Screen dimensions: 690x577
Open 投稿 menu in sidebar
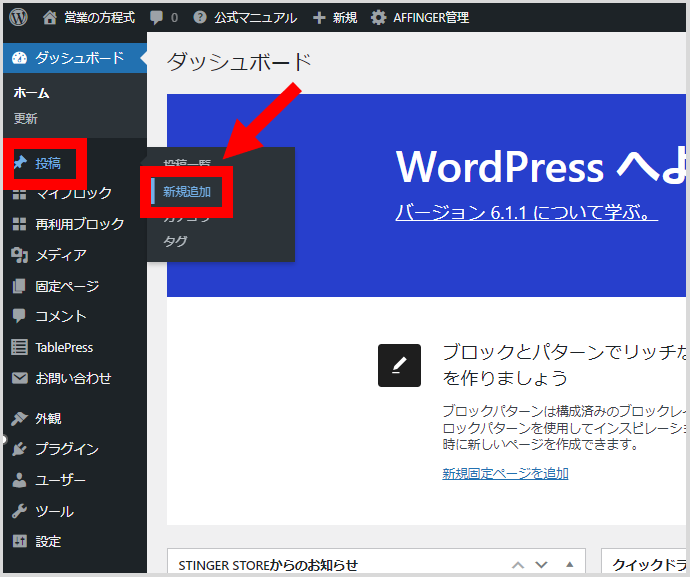point(48,163)
